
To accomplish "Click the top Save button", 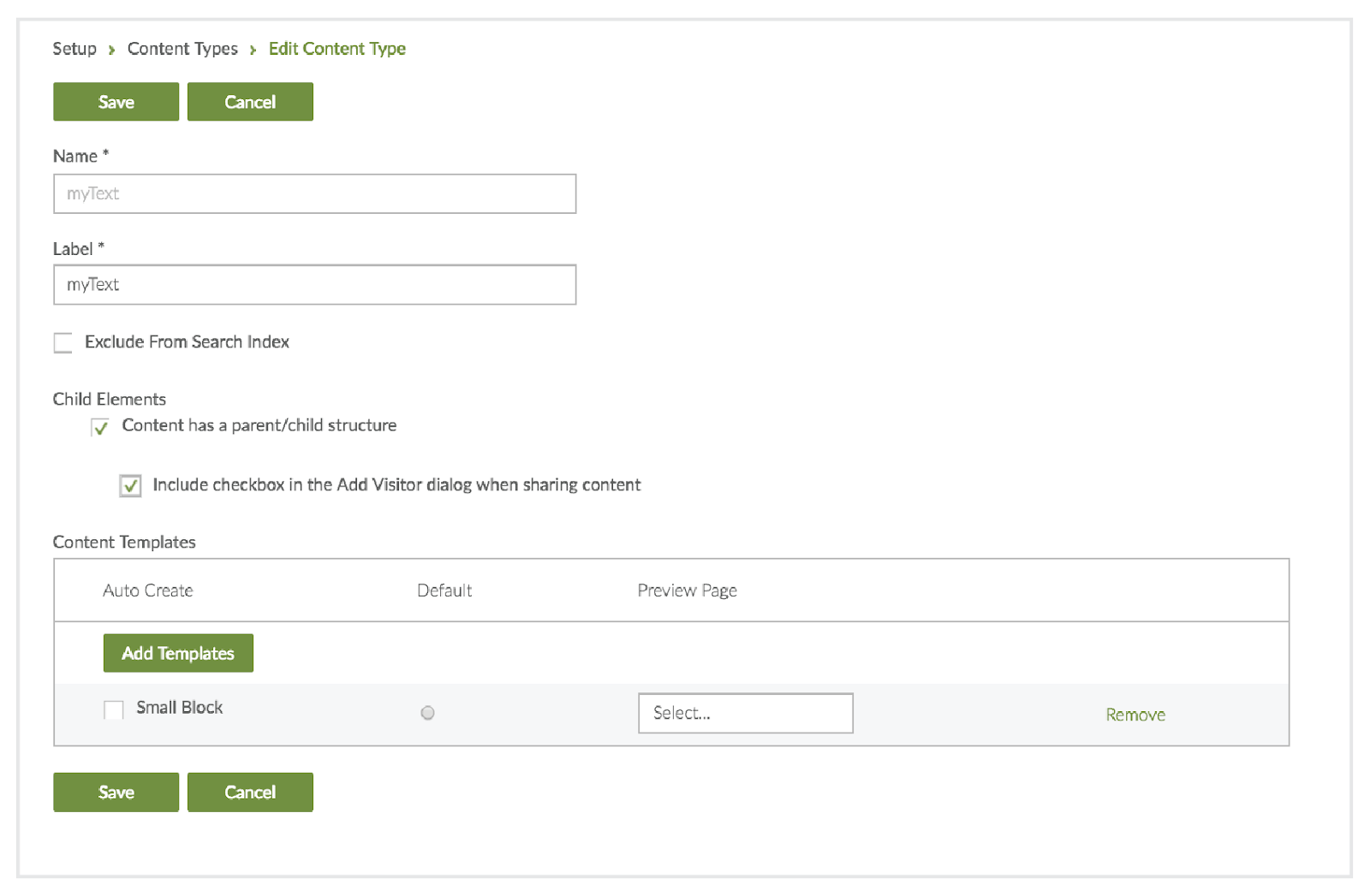I will (x=116, y=102).
